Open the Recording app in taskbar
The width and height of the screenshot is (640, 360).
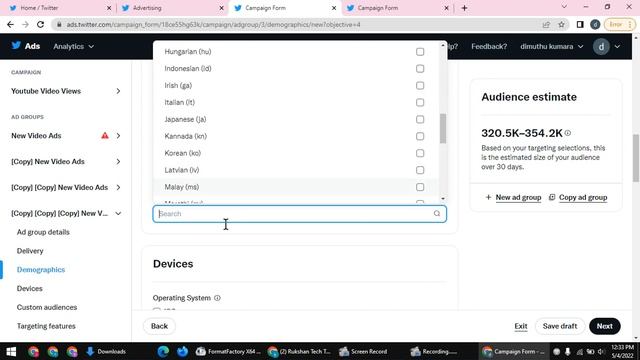(x=433, y=351)
